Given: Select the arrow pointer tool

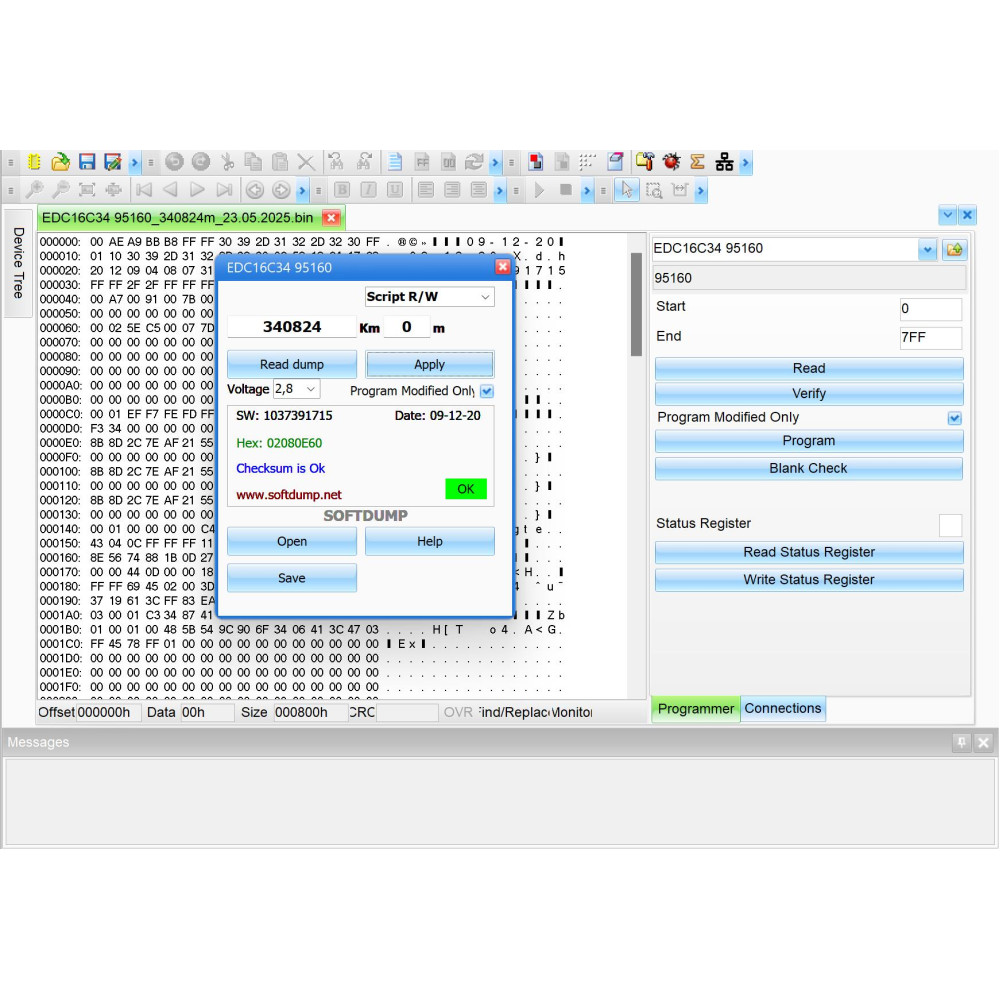Looking at the screenshot, I should [627, 190].
